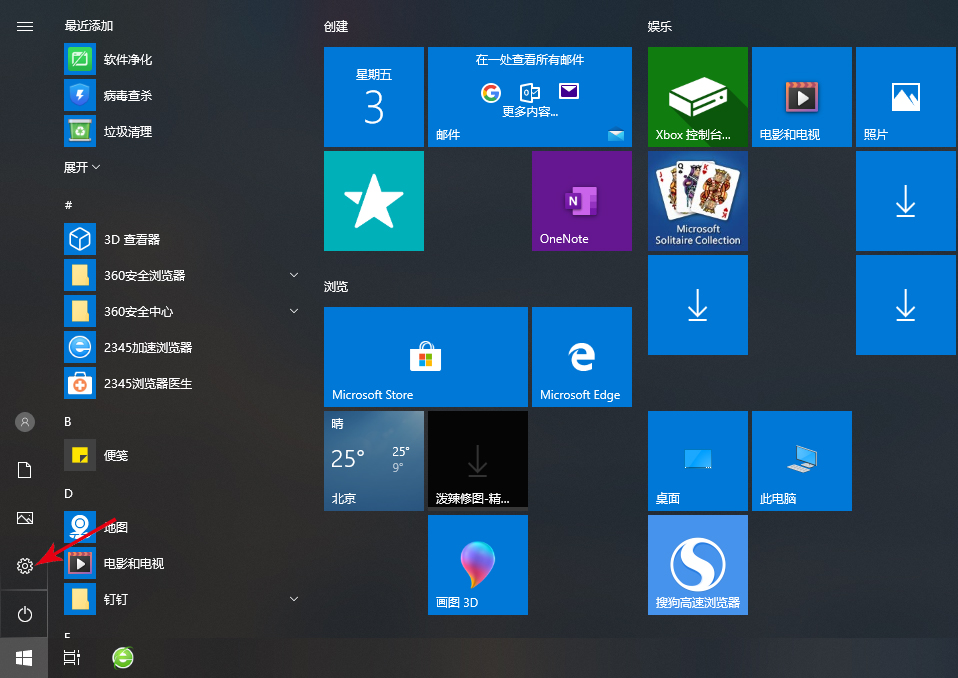
Task: Click the 浏览 tile group header
Action: [336, 286]
